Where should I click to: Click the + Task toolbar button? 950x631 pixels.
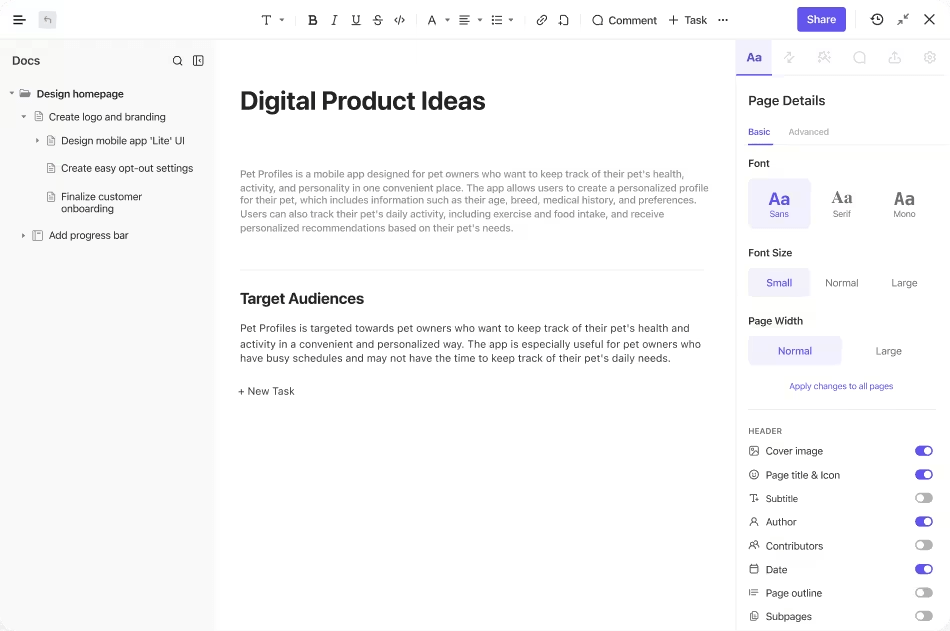click(x=688, y=20)
